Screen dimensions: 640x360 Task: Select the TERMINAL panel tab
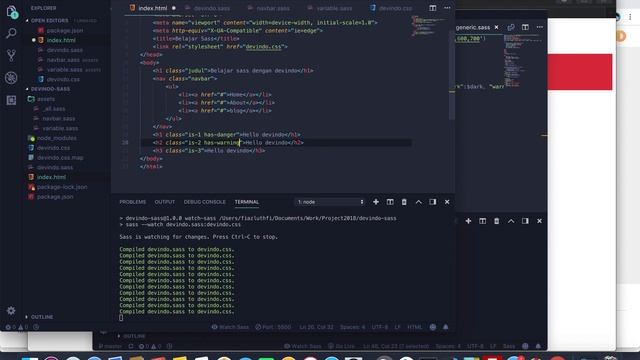247,202
